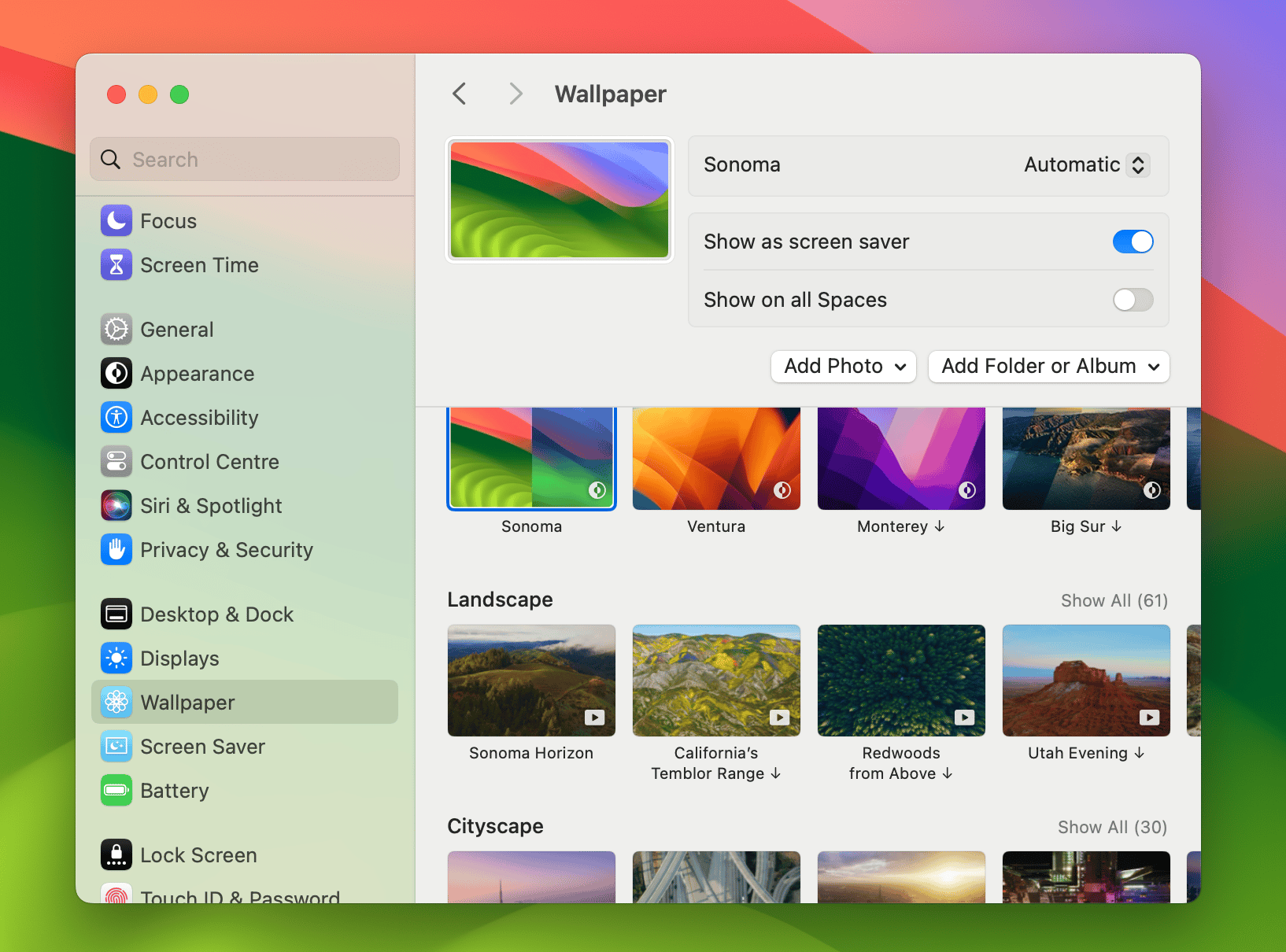Pick the Monterey wallpaper thumbnail
The width and height of the screenshot is (1286, 952).
pos(901,459)
